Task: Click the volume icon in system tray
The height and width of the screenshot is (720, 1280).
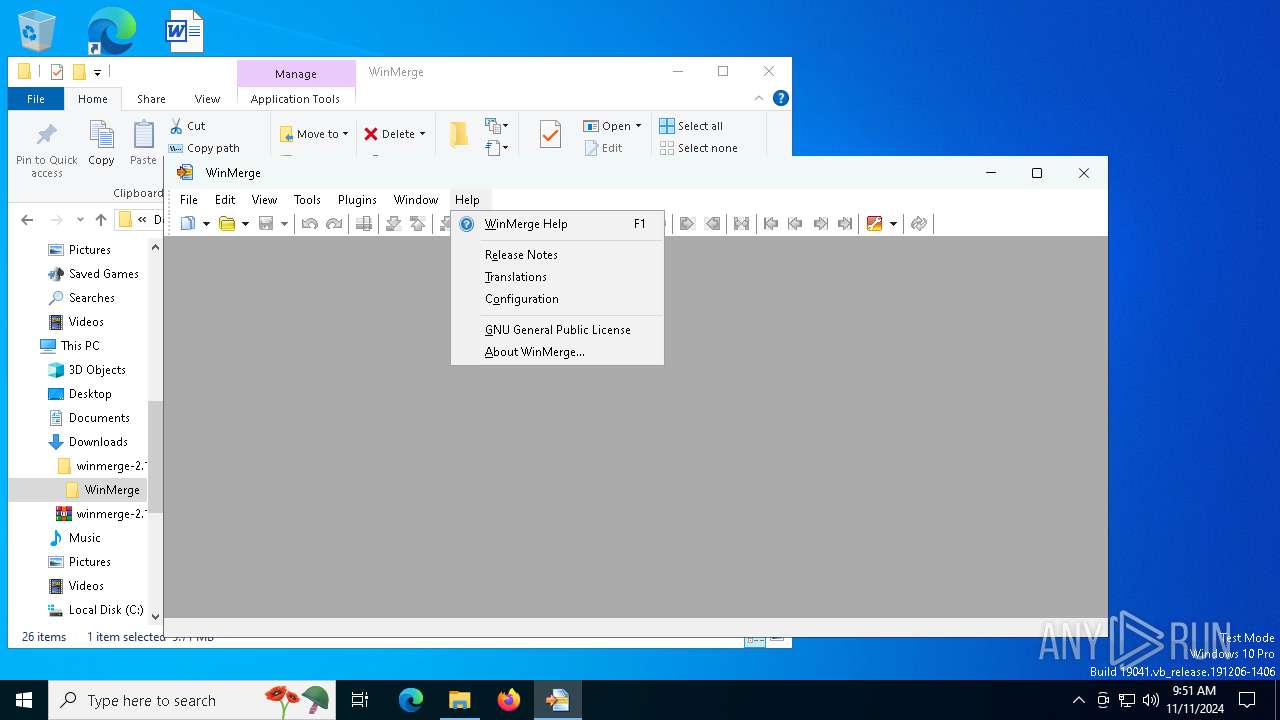Action: click(1151, 700)
